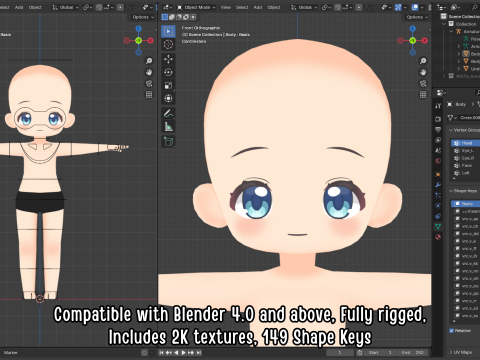Open the Modifiers wrench properties tab
This screenshot has width=480, height=360.
pos(438,184)
